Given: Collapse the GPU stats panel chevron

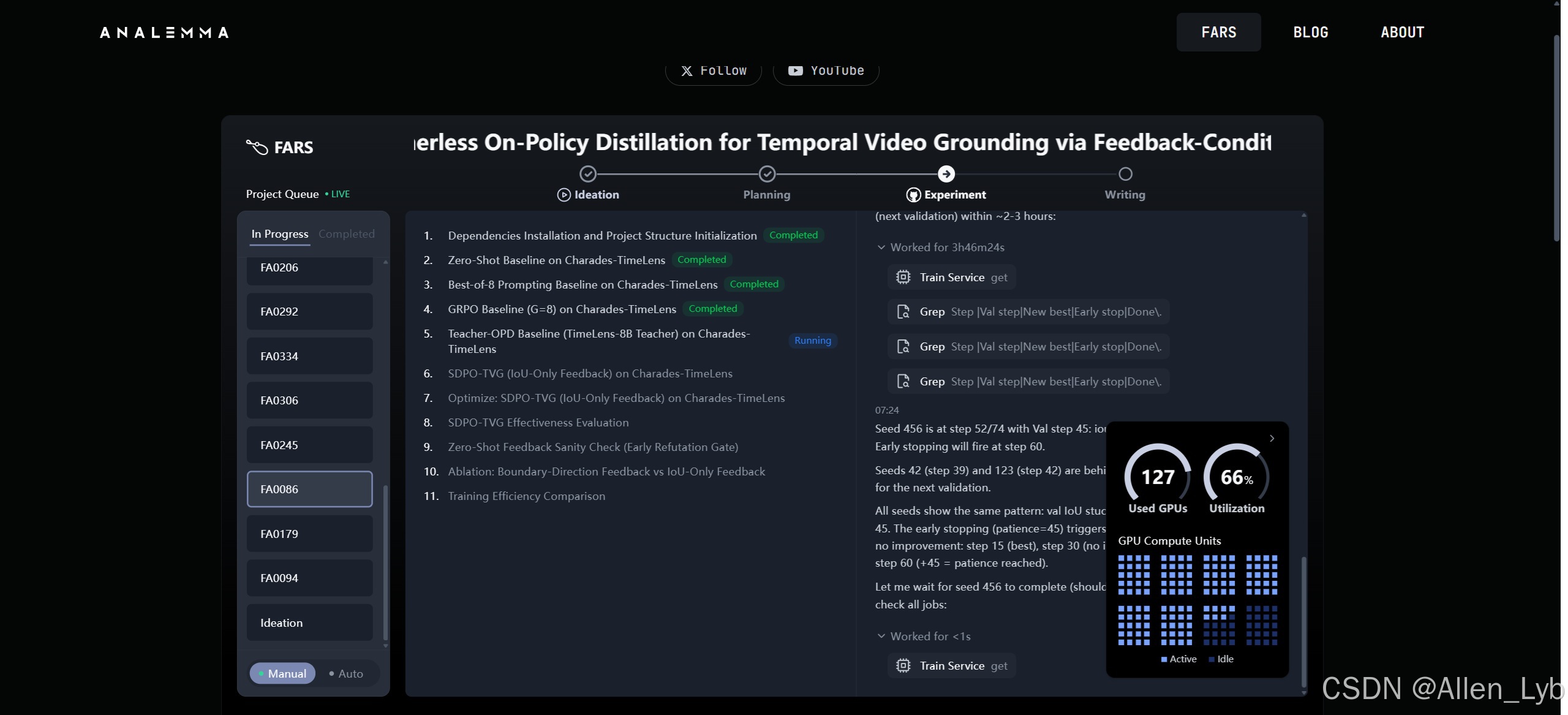Looking at the screenshot, I should pyautogui.click(x=1272, y=438).
